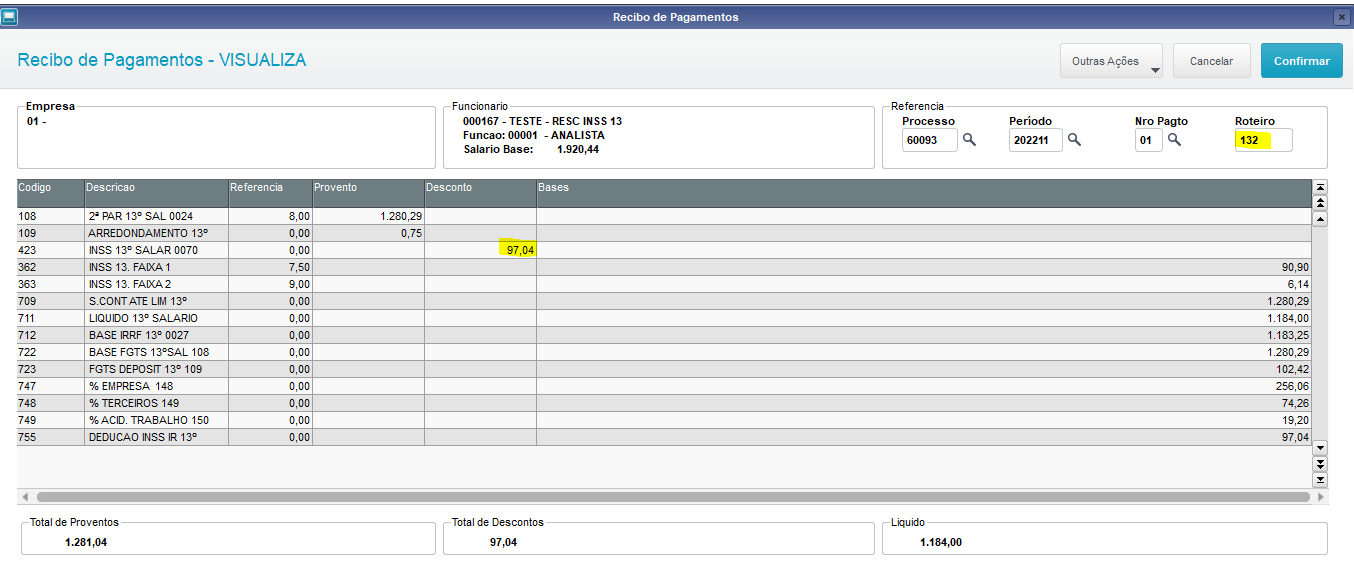The height and width of the screenshot is (564, 1354).
Task: Open lookup search next to Periodo field
Action: click(x=1074, y=140)
